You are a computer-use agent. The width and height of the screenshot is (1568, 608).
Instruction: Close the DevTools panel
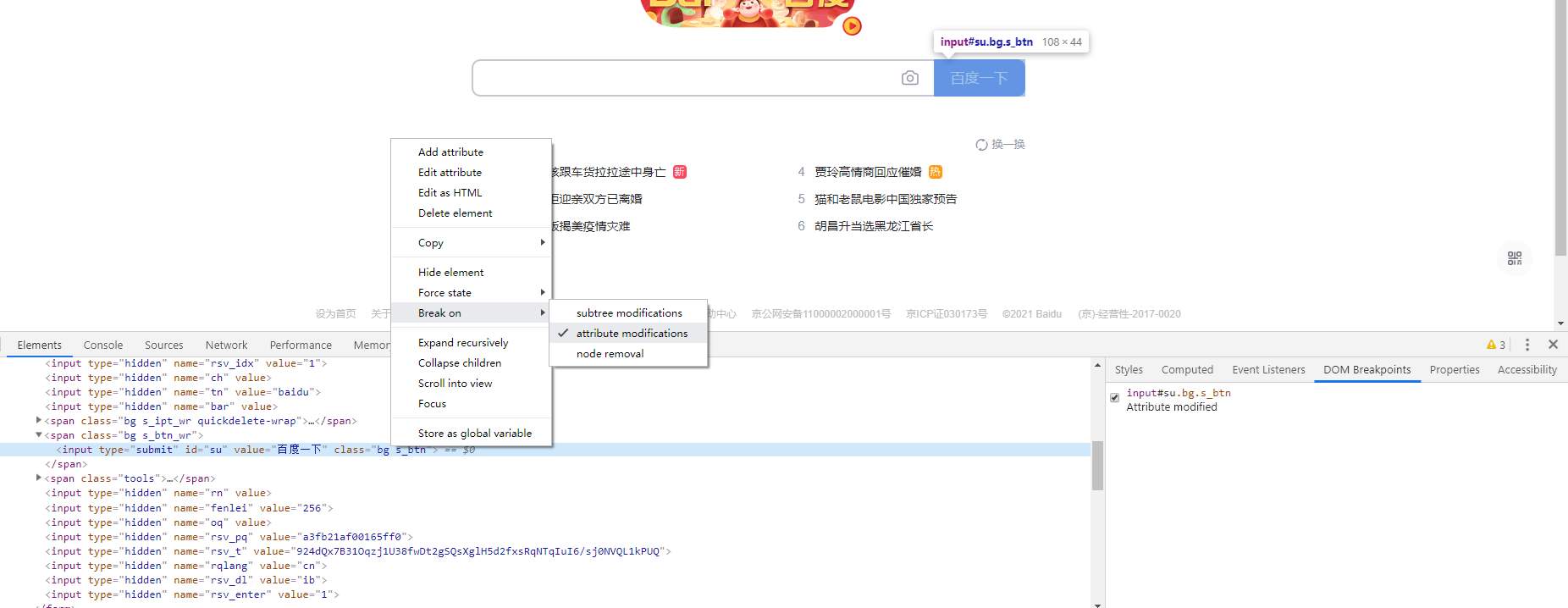[x=1553, y=345]
